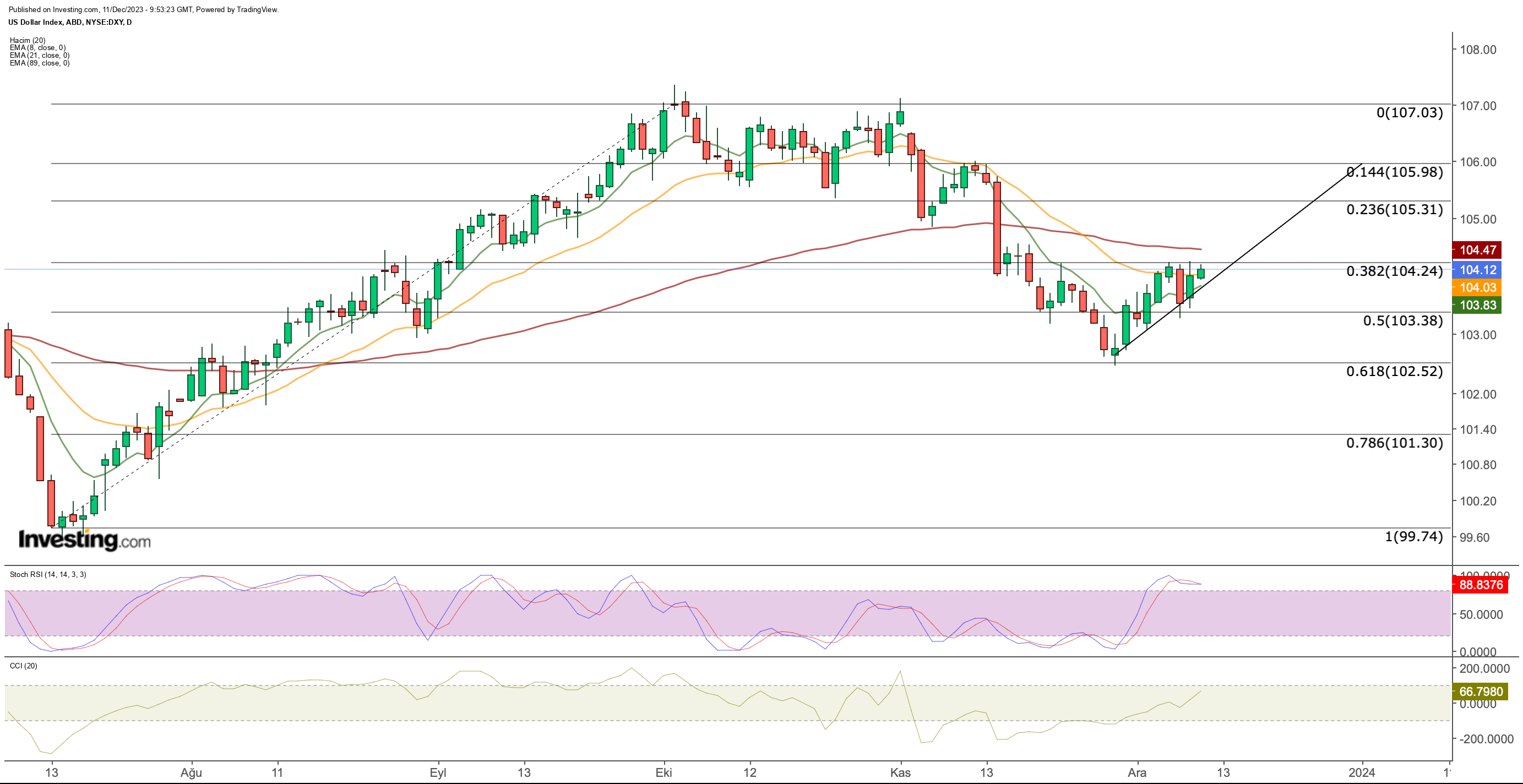Click the 105.00 price axis label
This screenshot has width=1523, height=784.
point(1478,219)
